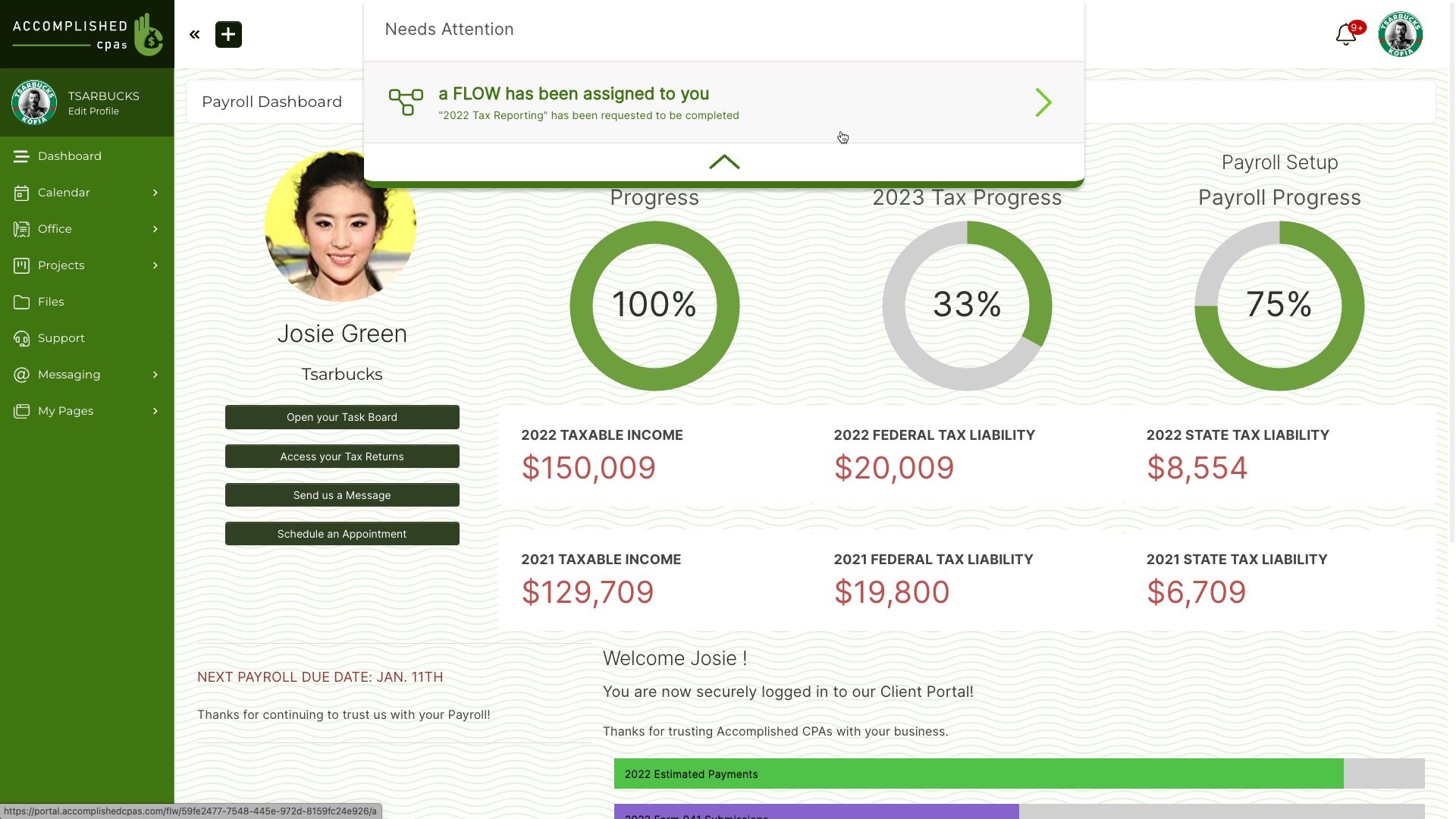Expand the Calendar submenu arrow
The height and width of the screenshot is (819, 1456).
(x=155, y=193)
